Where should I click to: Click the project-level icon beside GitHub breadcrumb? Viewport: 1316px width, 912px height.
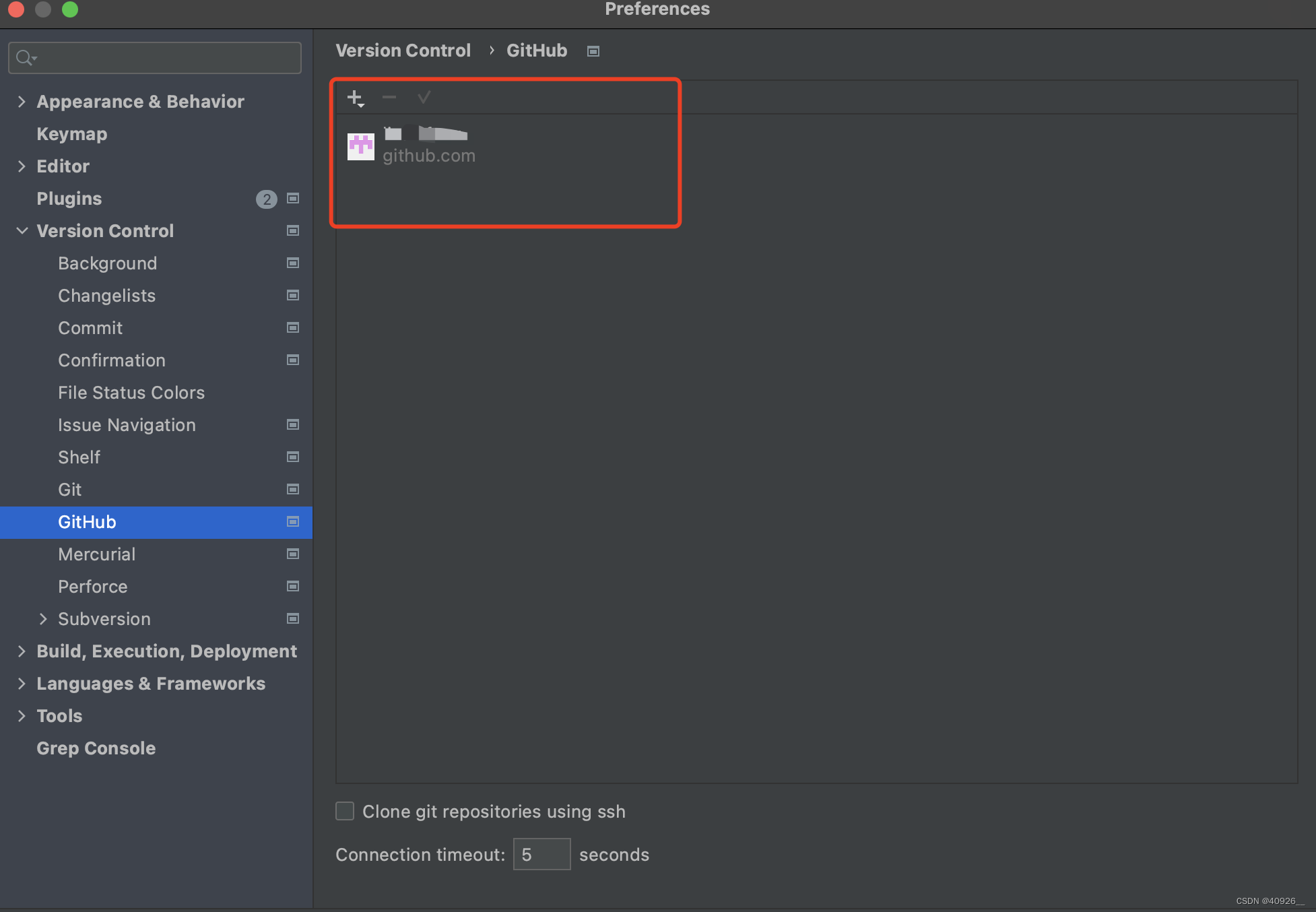(x=593, y=51)
